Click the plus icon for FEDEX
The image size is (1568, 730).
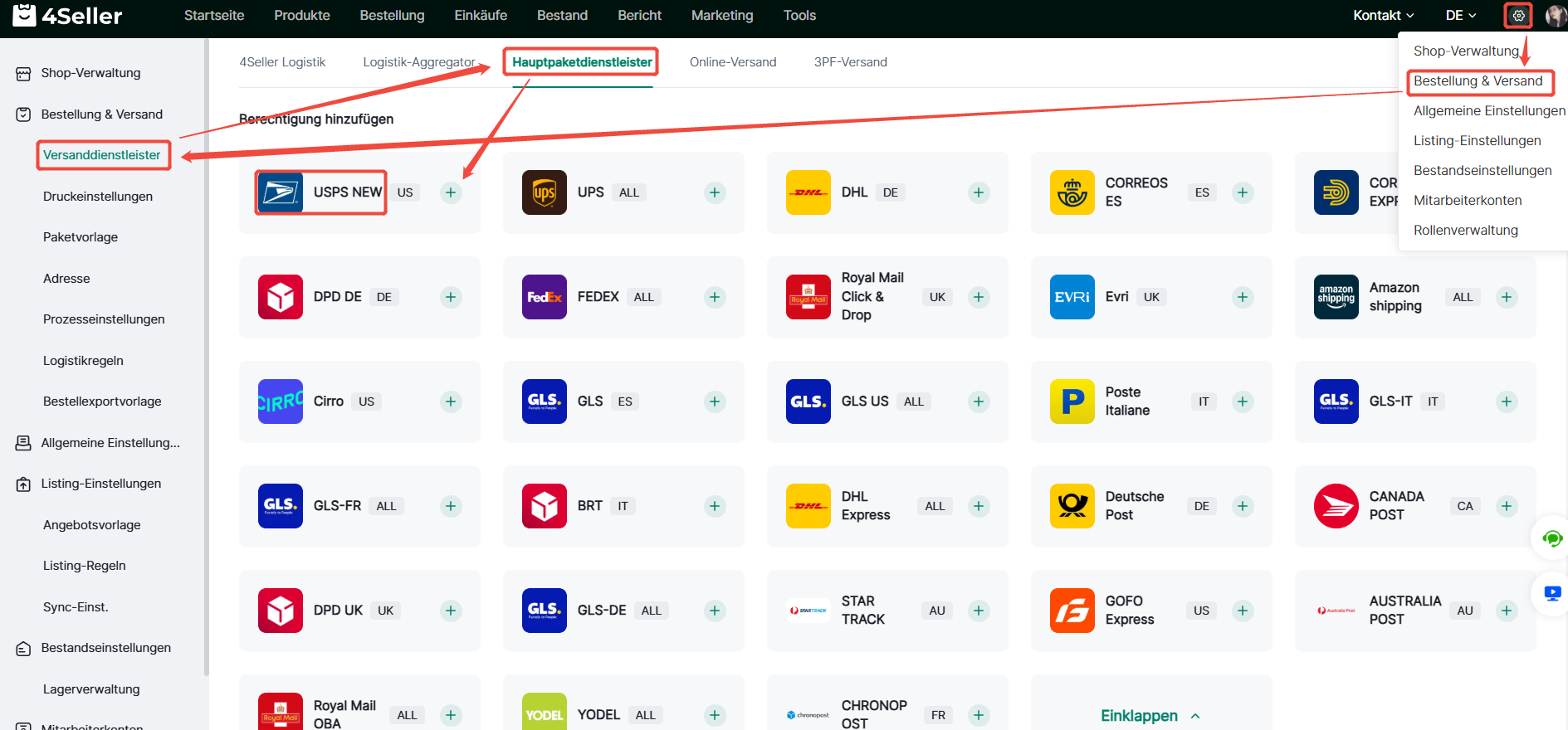(x=715, y=297)
